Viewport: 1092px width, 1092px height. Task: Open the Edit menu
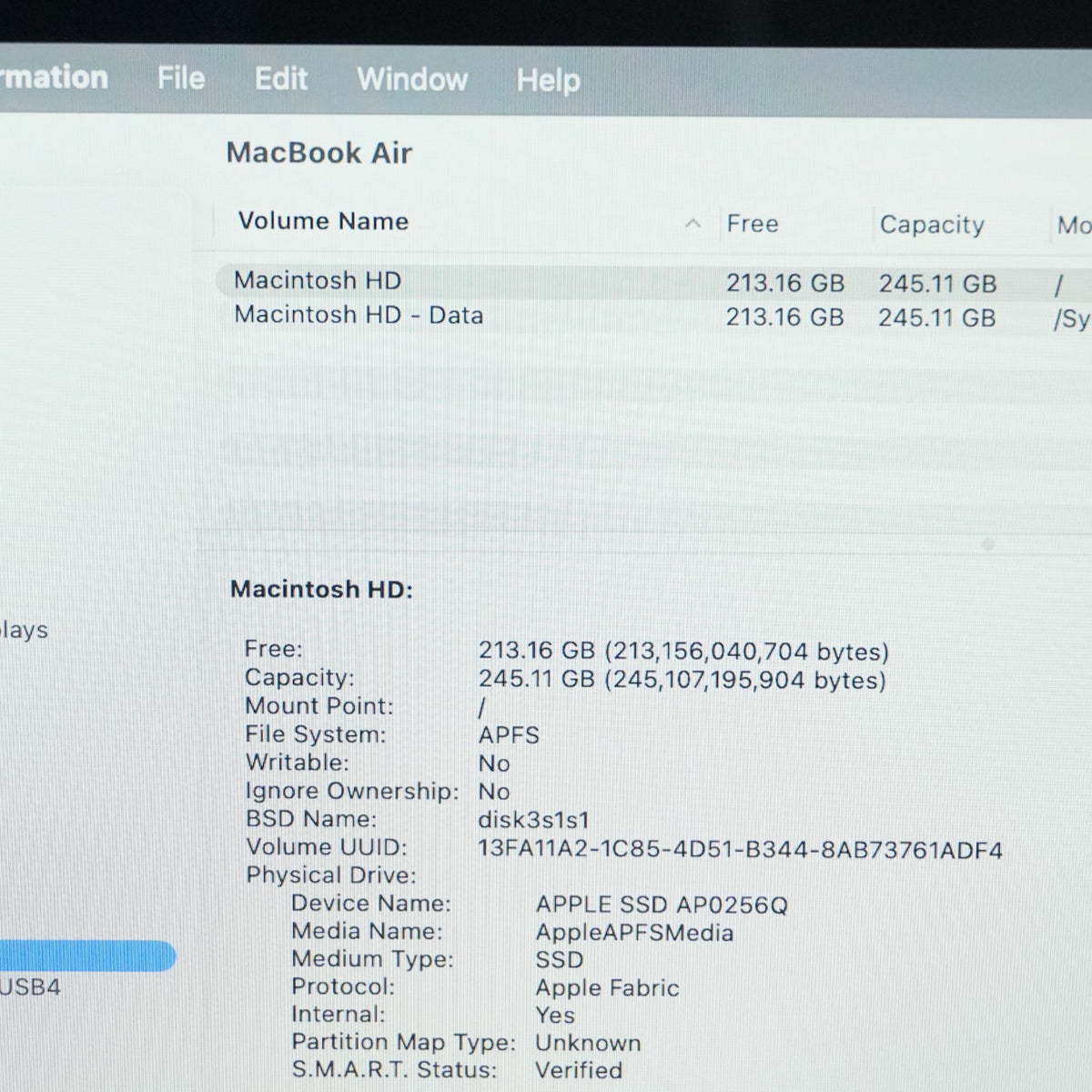[x=281, y=79]
